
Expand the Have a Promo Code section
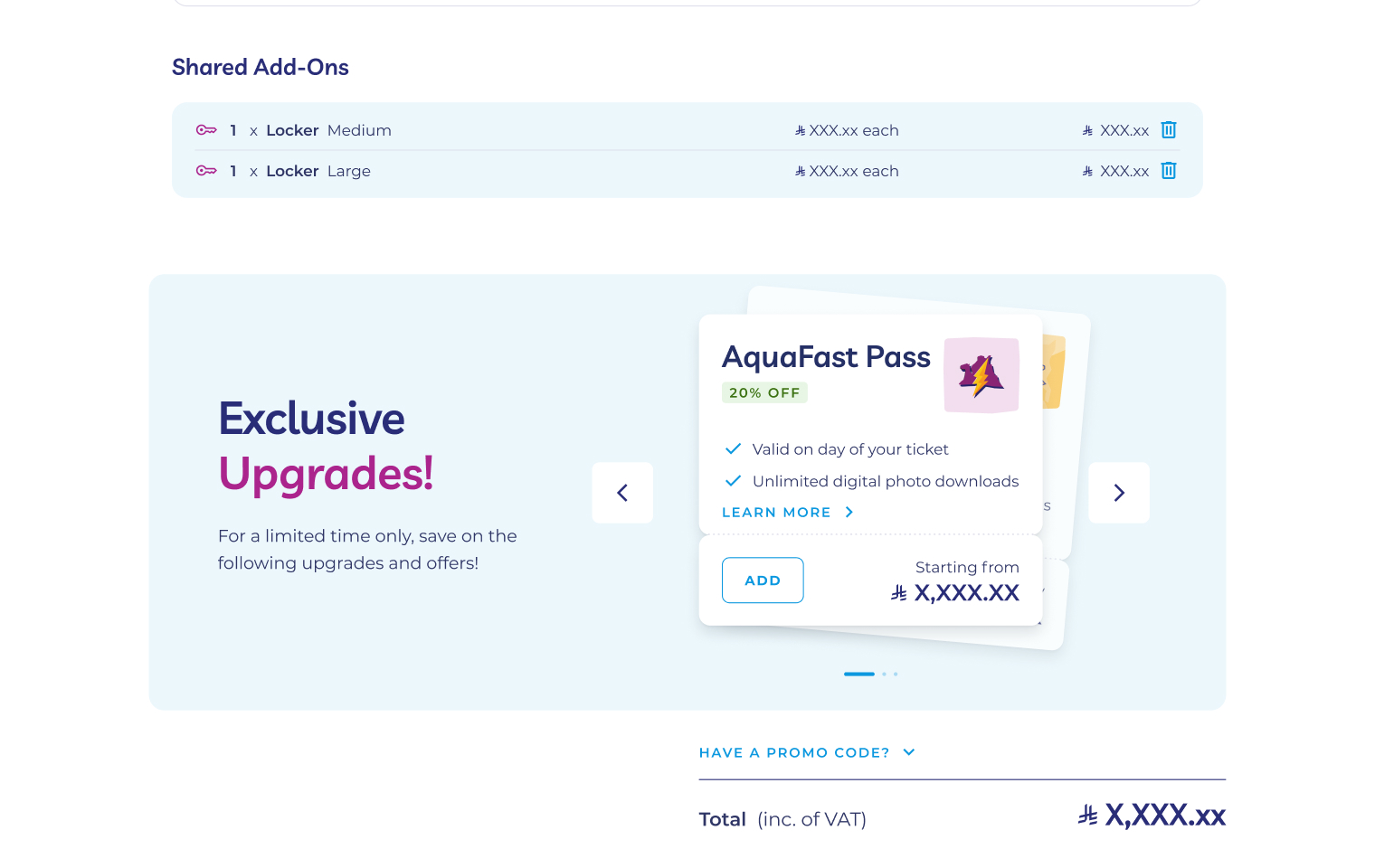point(794,753)
